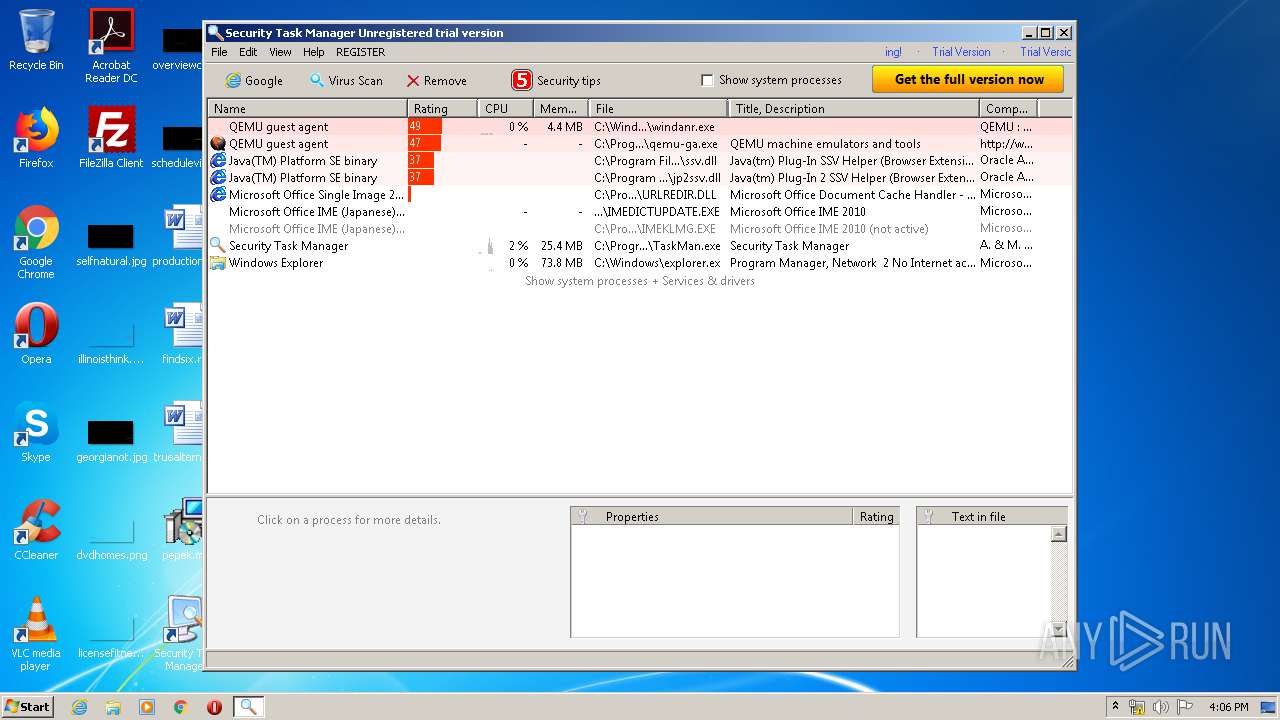Select Java Platform SE binary jp2ssv.dll row
Screen dimensions: 1280x720
click(x=640, y=178)
